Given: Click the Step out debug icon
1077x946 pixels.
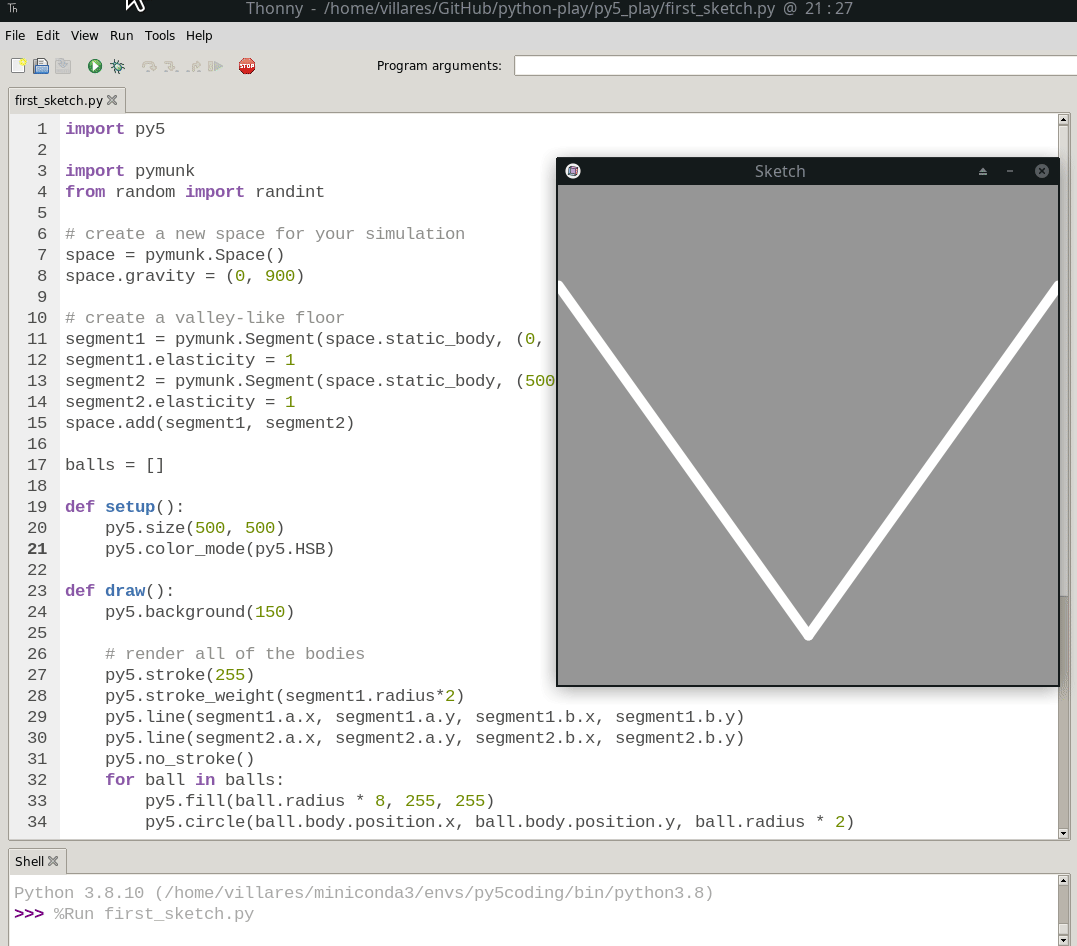Looking at the screenshot, I should click(193, 66).
